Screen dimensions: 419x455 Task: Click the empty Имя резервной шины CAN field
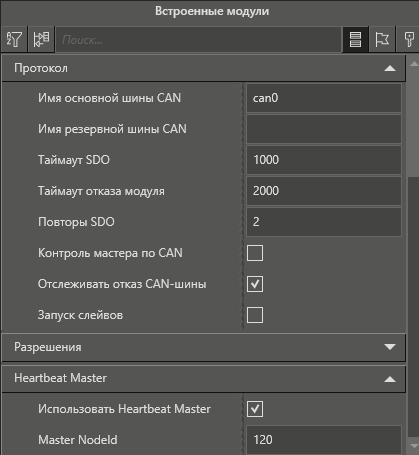(324, 129)
